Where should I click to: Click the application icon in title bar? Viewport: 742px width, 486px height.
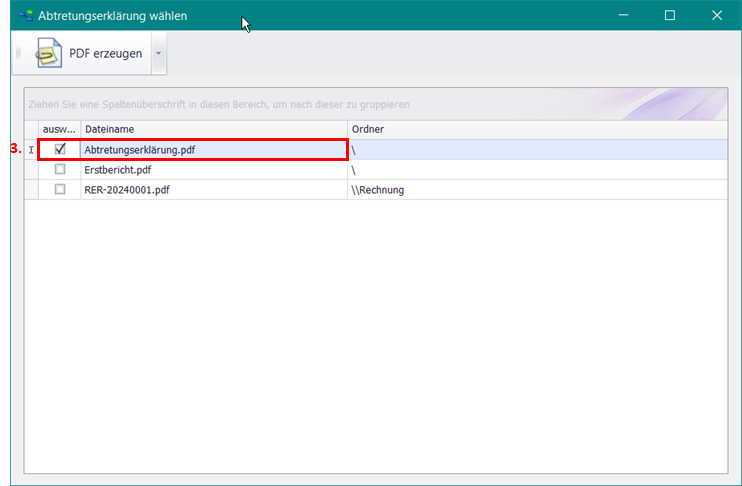coord(24,16)
